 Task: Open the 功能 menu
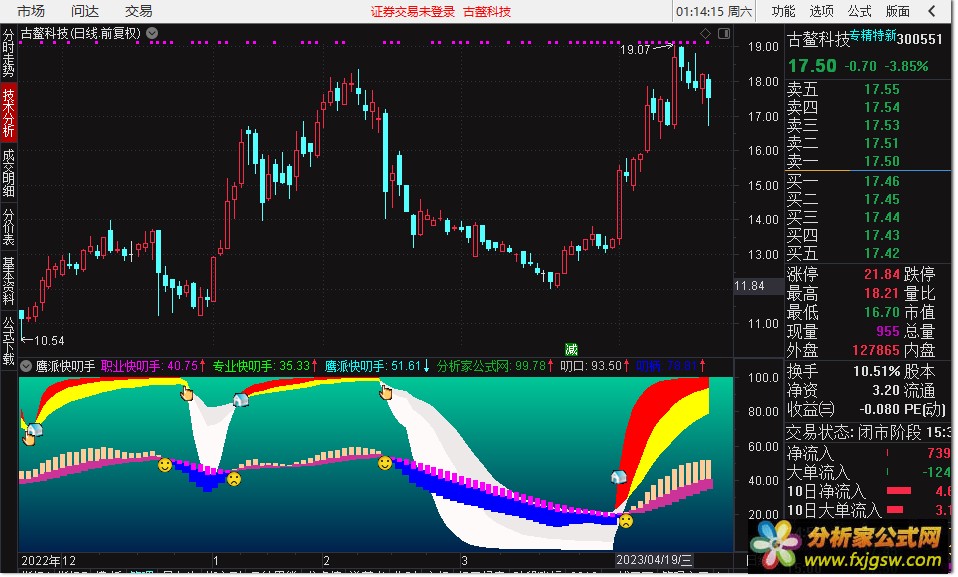click(x=783, y=11)
